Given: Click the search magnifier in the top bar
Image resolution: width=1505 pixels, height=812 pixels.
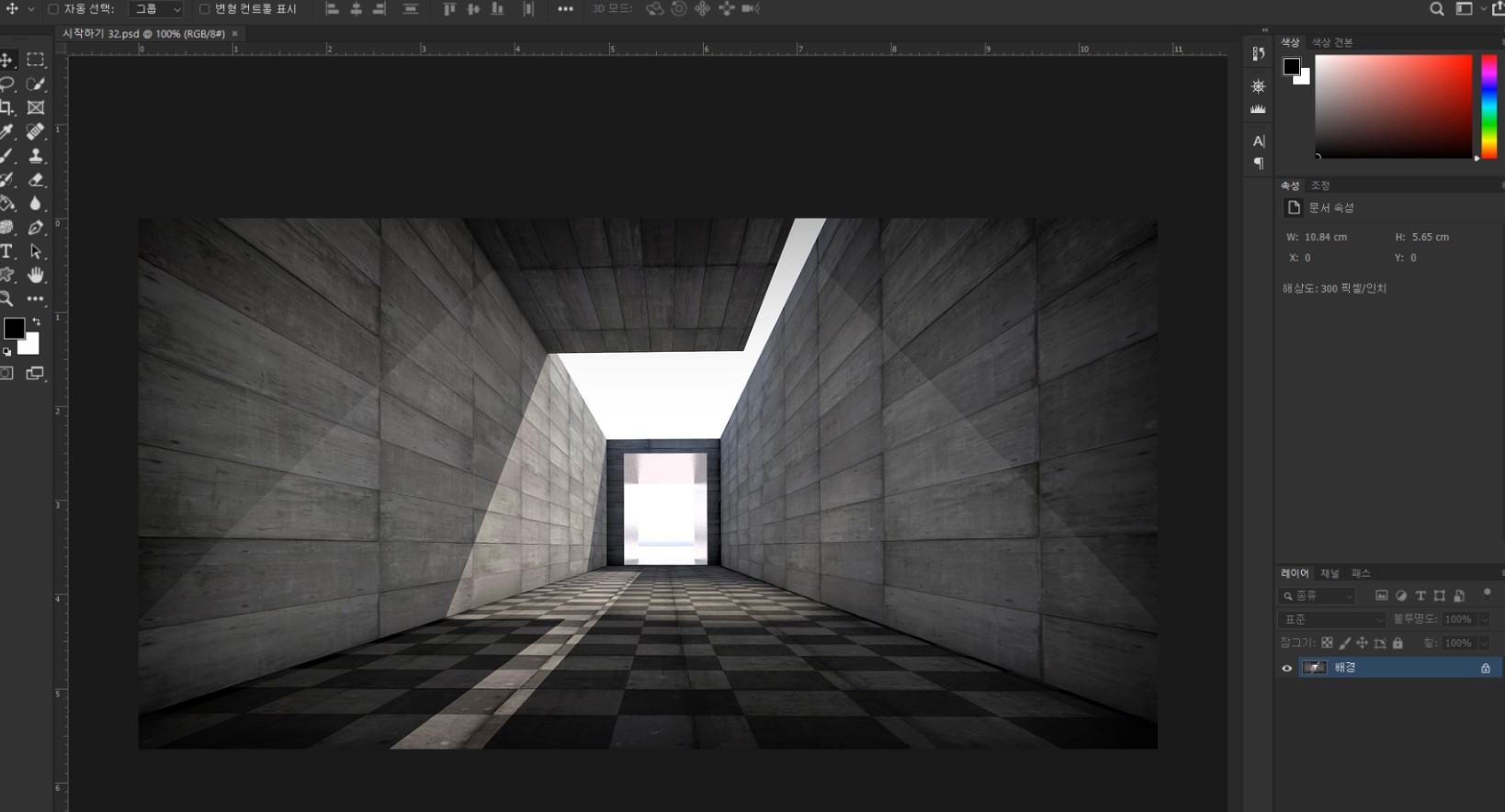Looking at the screenshot, I should (1437, 9).
